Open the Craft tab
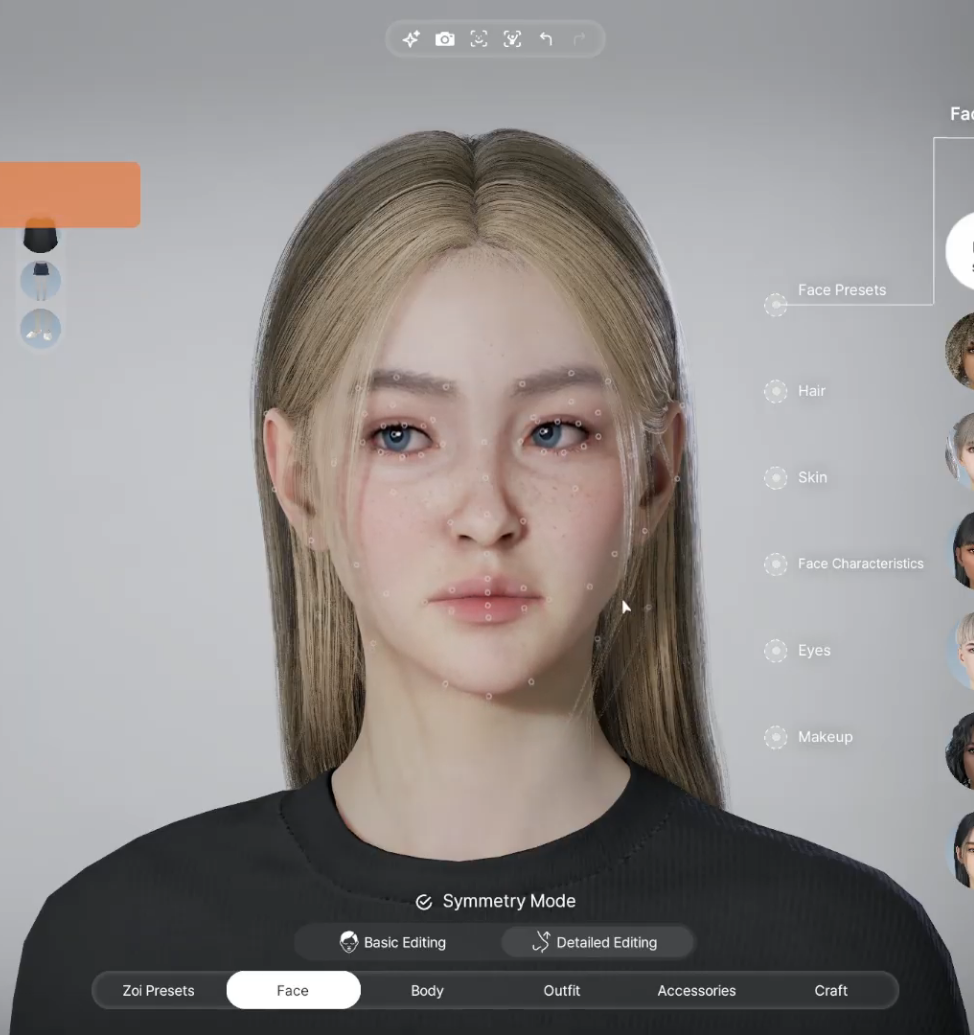 coord(831,990)
